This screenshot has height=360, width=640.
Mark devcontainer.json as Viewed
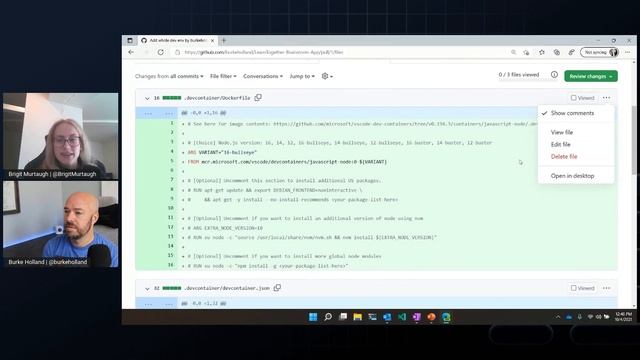(582, 288)
